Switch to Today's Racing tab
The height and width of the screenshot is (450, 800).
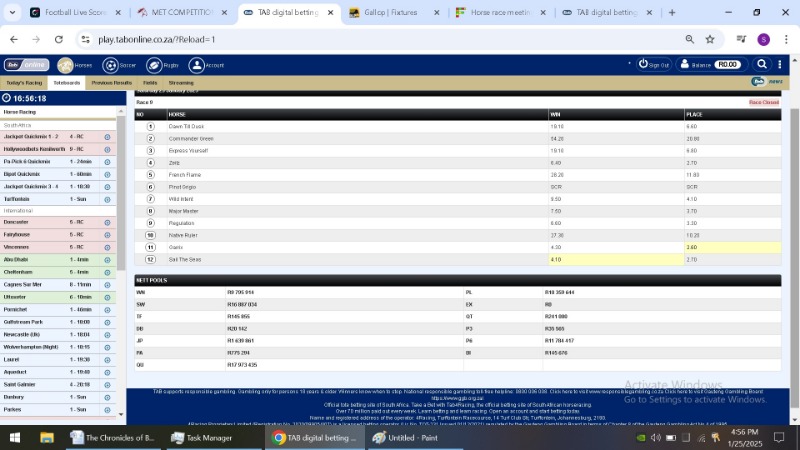(24, 83)
